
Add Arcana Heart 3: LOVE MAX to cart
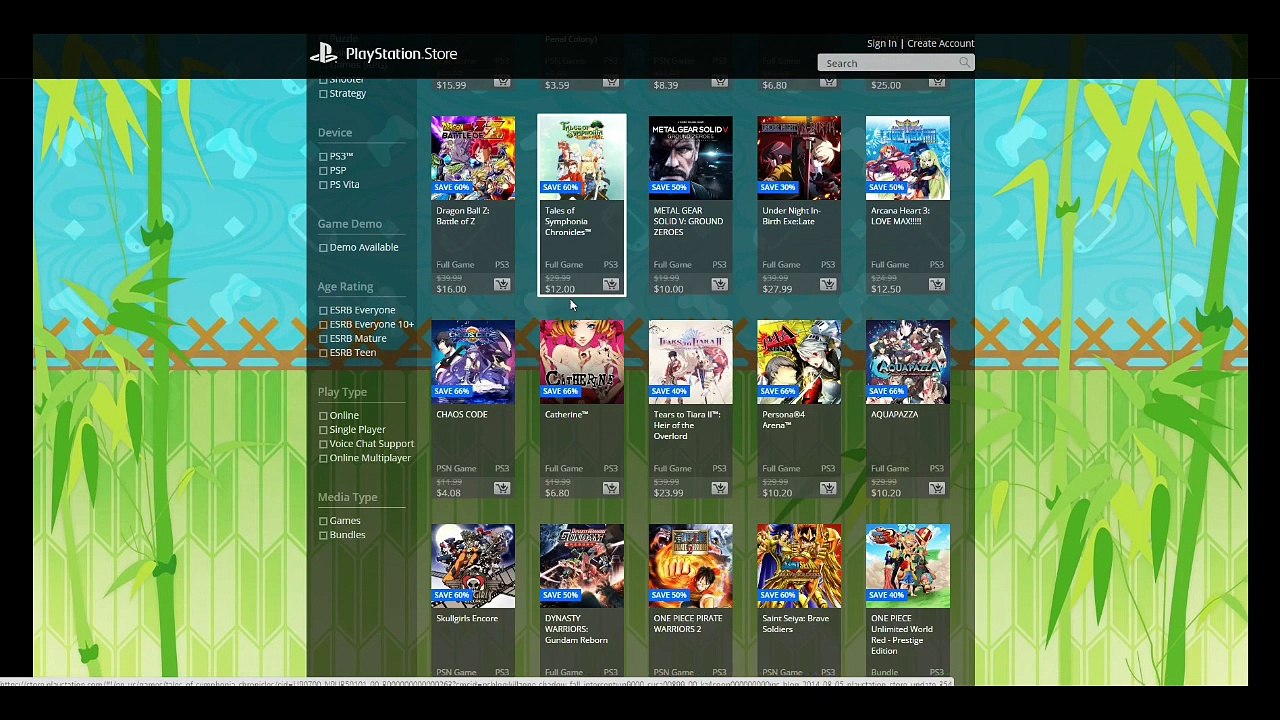(937, 285)
